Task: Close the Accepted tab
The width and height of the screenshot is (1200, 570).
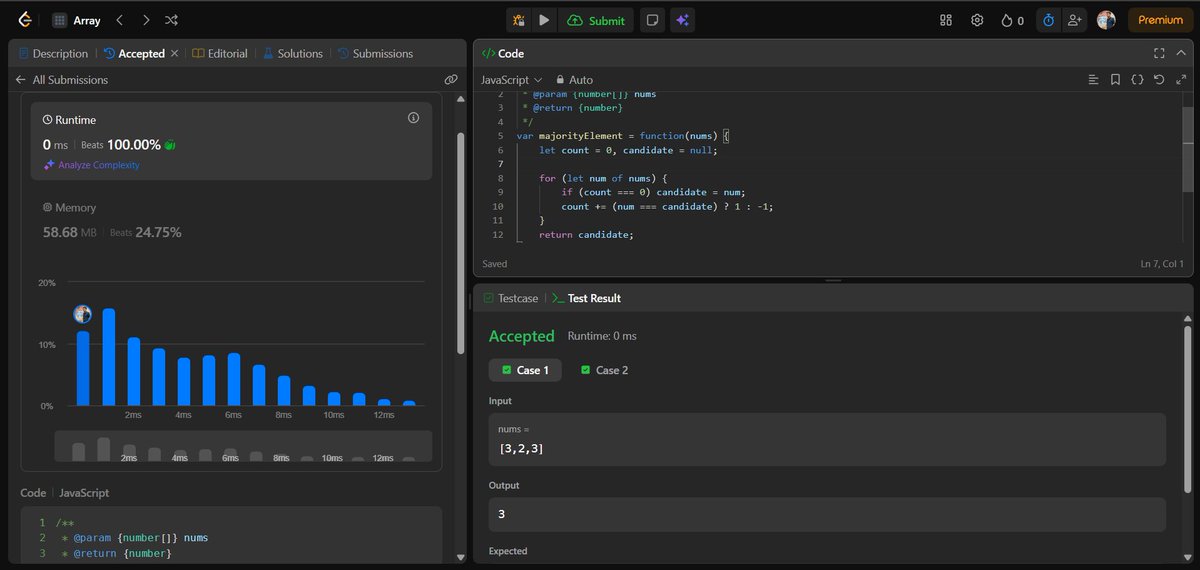Action: pos(175,54)
